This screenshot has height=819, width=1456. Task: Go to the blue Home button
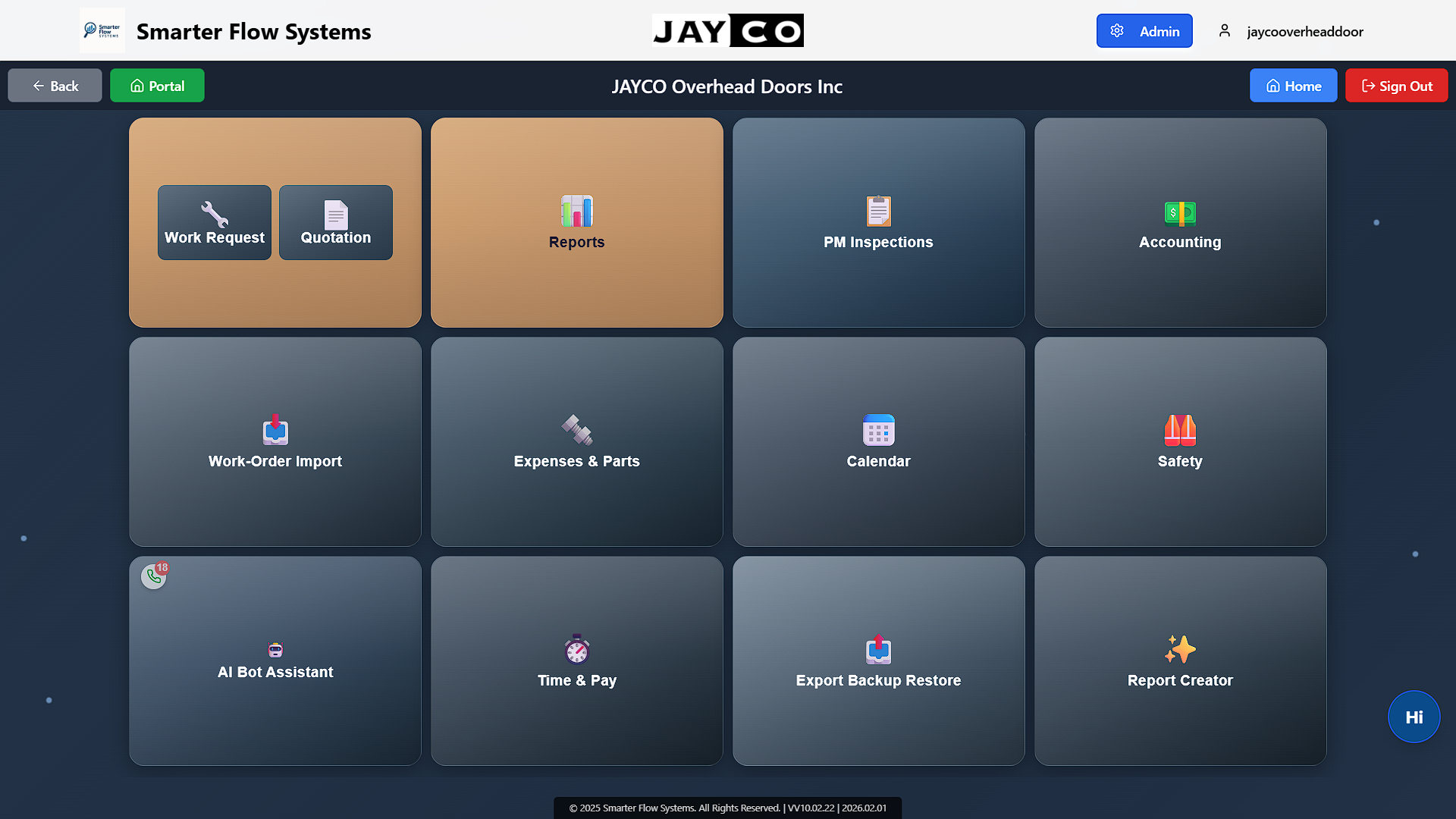pyautogui.click(x=1293, y=86)
